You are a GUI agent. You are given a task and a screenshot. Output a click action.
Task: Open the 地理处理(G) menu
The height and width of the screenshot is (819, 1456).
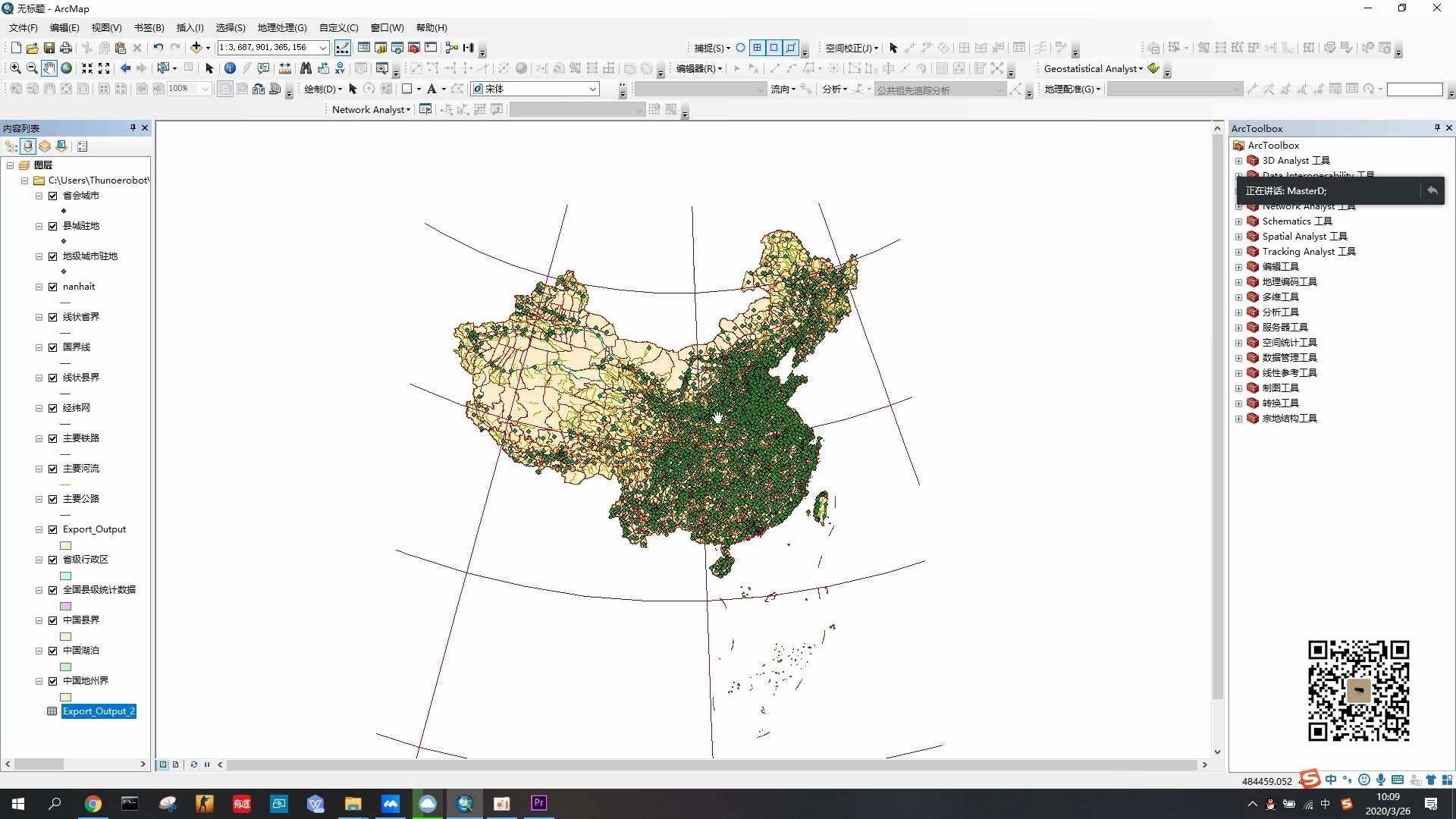[281, 28]
